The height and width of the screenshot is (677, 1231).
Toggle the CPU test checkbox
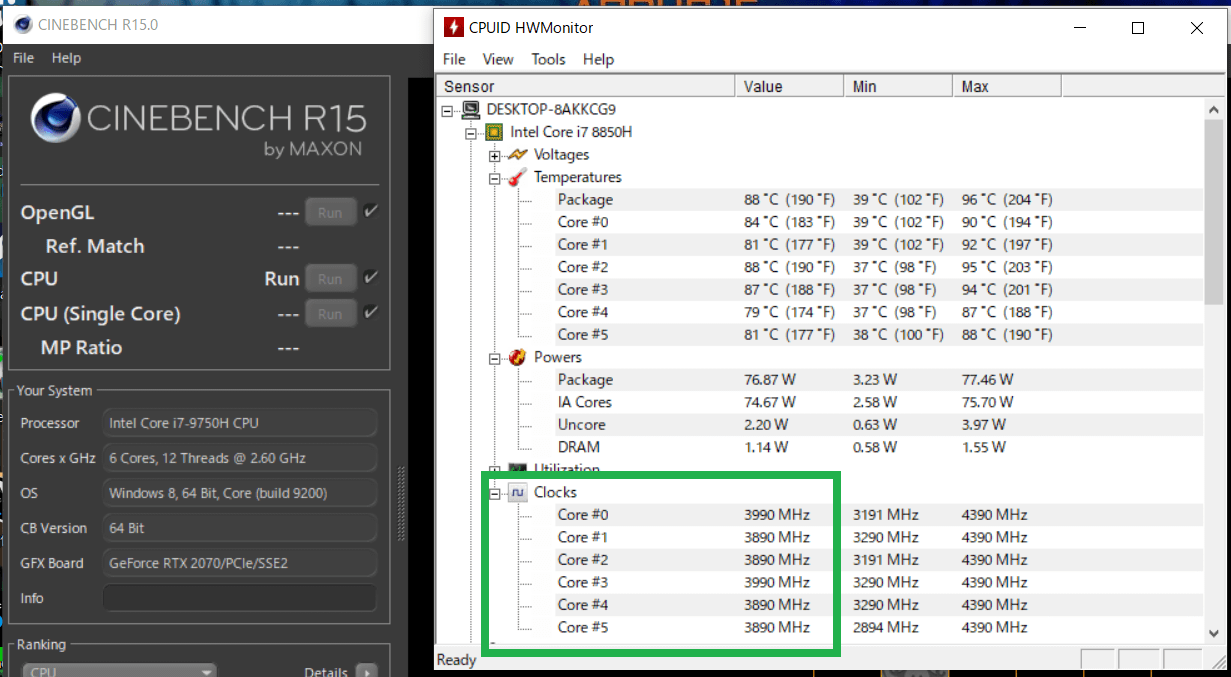[x=371, y=278]
